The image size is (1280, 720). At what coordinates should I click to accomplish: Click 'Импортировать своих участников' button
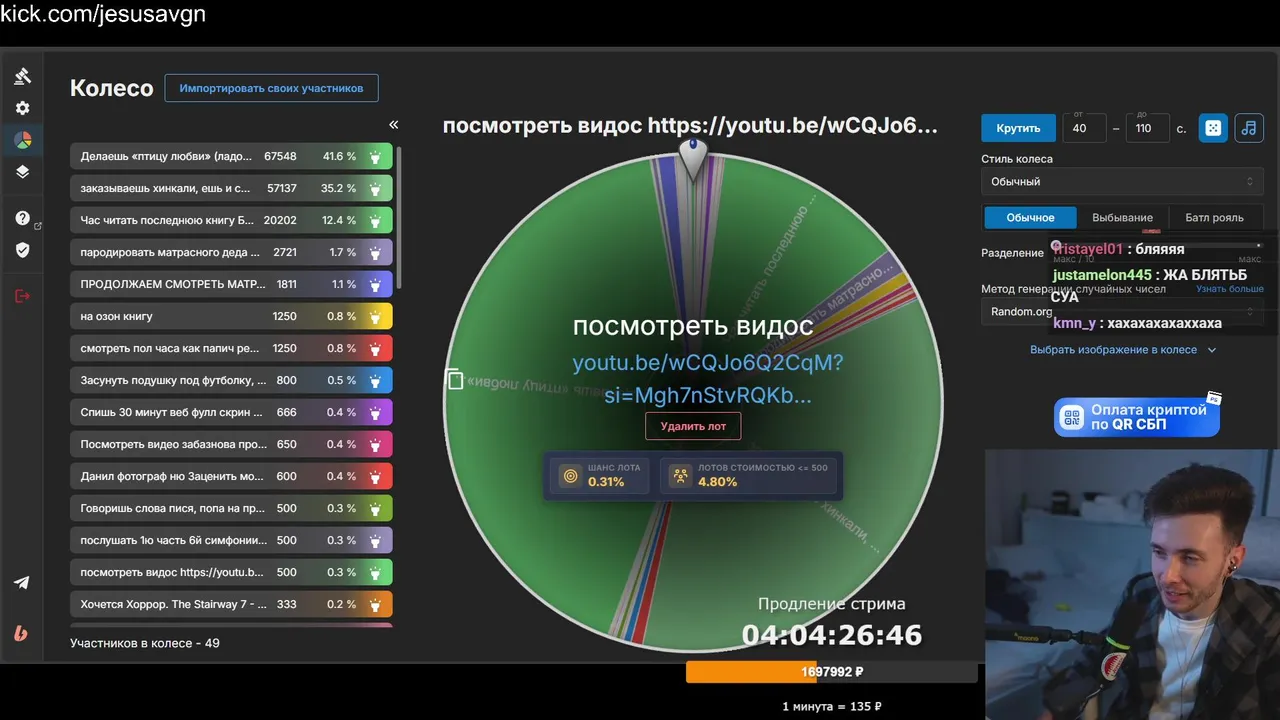(271, 88)
